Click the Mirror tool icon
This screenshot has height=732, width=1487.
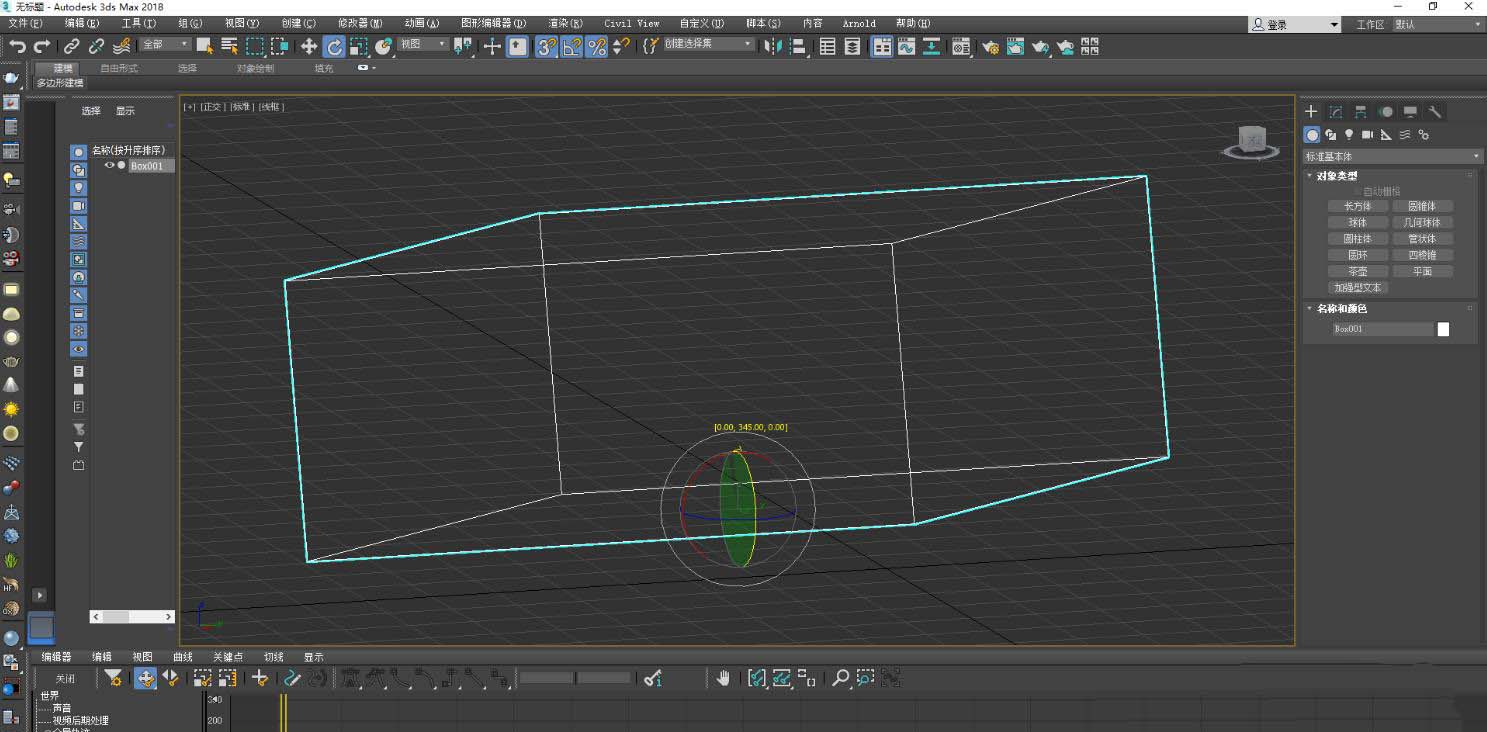773,46
